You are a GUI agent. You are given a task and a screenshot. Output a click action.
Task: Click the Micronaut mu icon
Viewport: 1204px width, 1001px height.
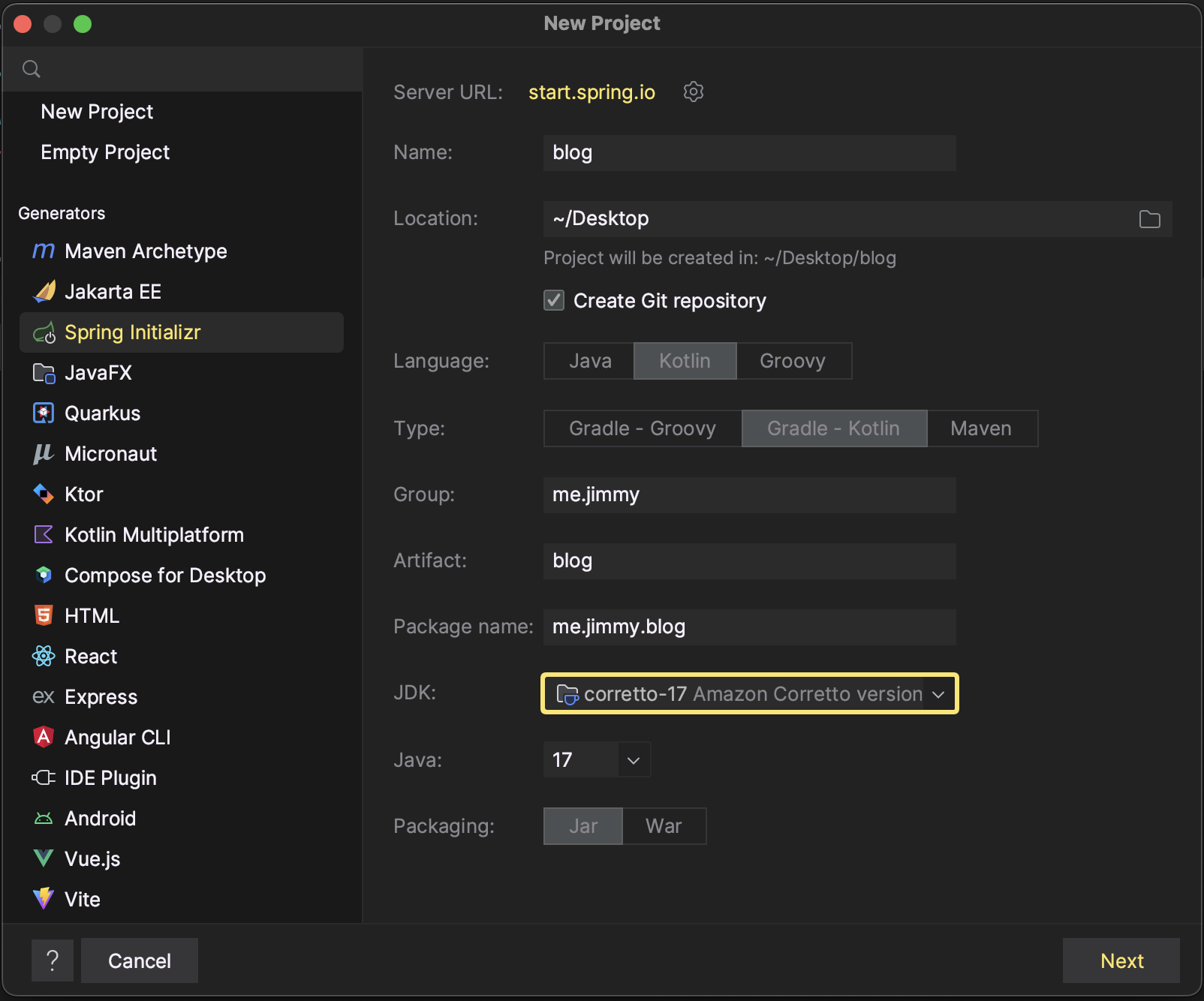coord(44,454)
